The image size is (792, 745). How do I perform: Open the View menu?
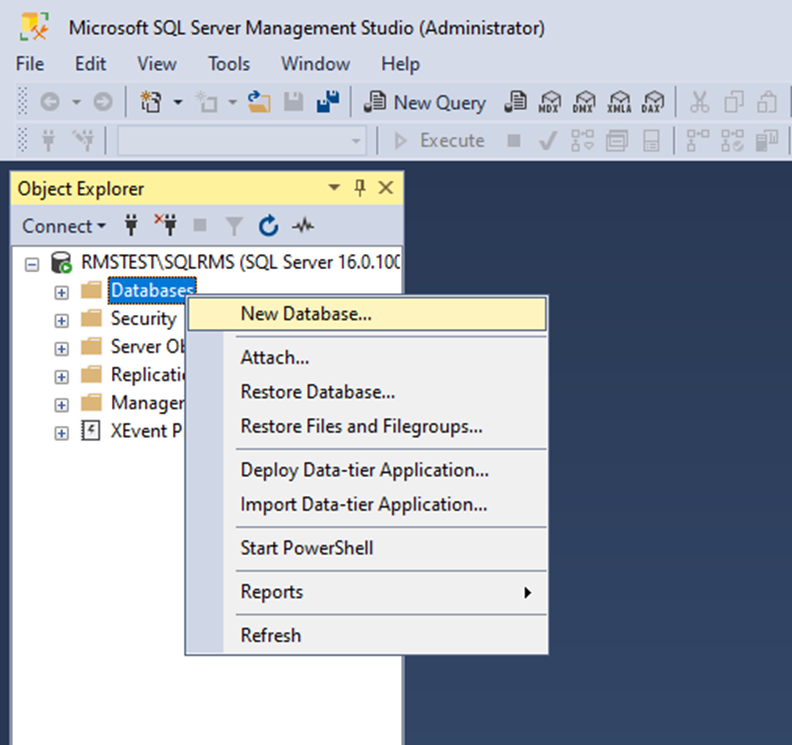tap(157, 64)
